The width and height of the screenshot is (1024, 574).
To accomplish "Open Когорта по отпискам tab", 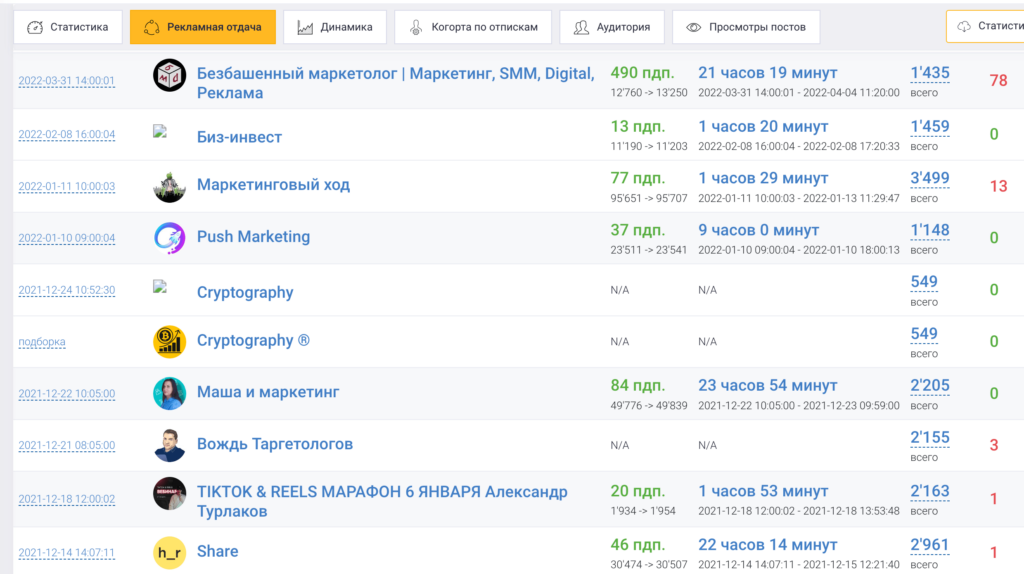I will 473,27.
